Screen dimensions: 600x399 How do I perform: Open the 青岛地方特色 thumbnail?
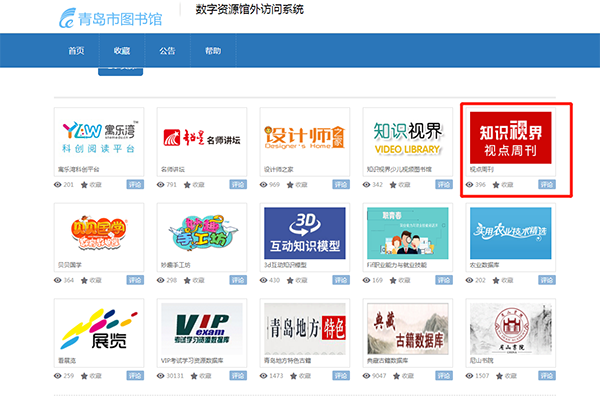pos(305,329)
